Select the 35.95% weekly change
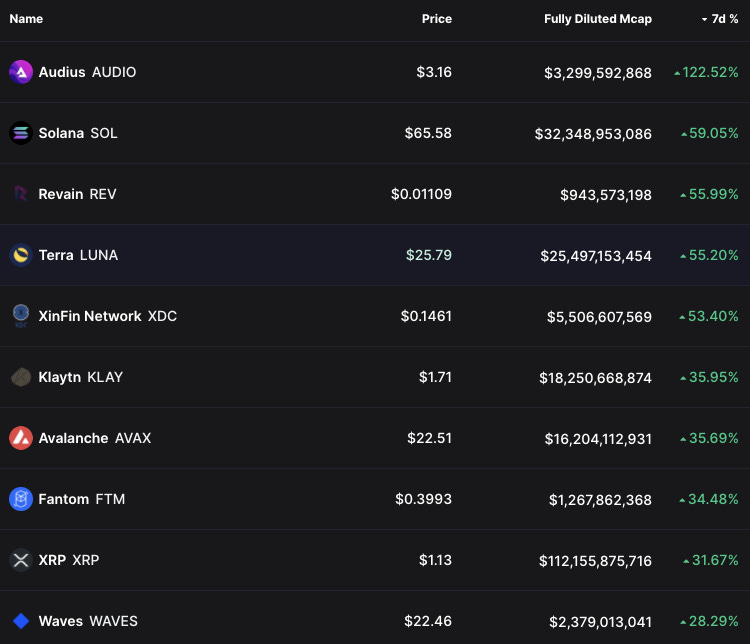 [x=709, y=377]
